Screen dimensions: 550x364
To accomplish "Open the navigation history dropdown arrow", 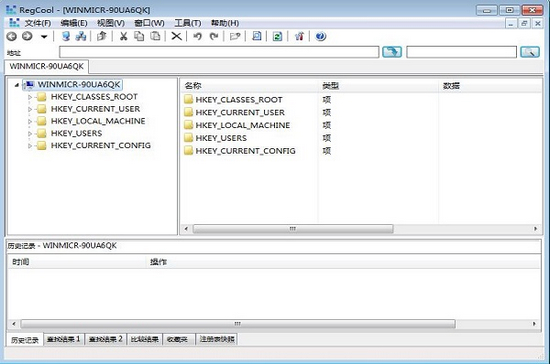I will tap(44, 36).
